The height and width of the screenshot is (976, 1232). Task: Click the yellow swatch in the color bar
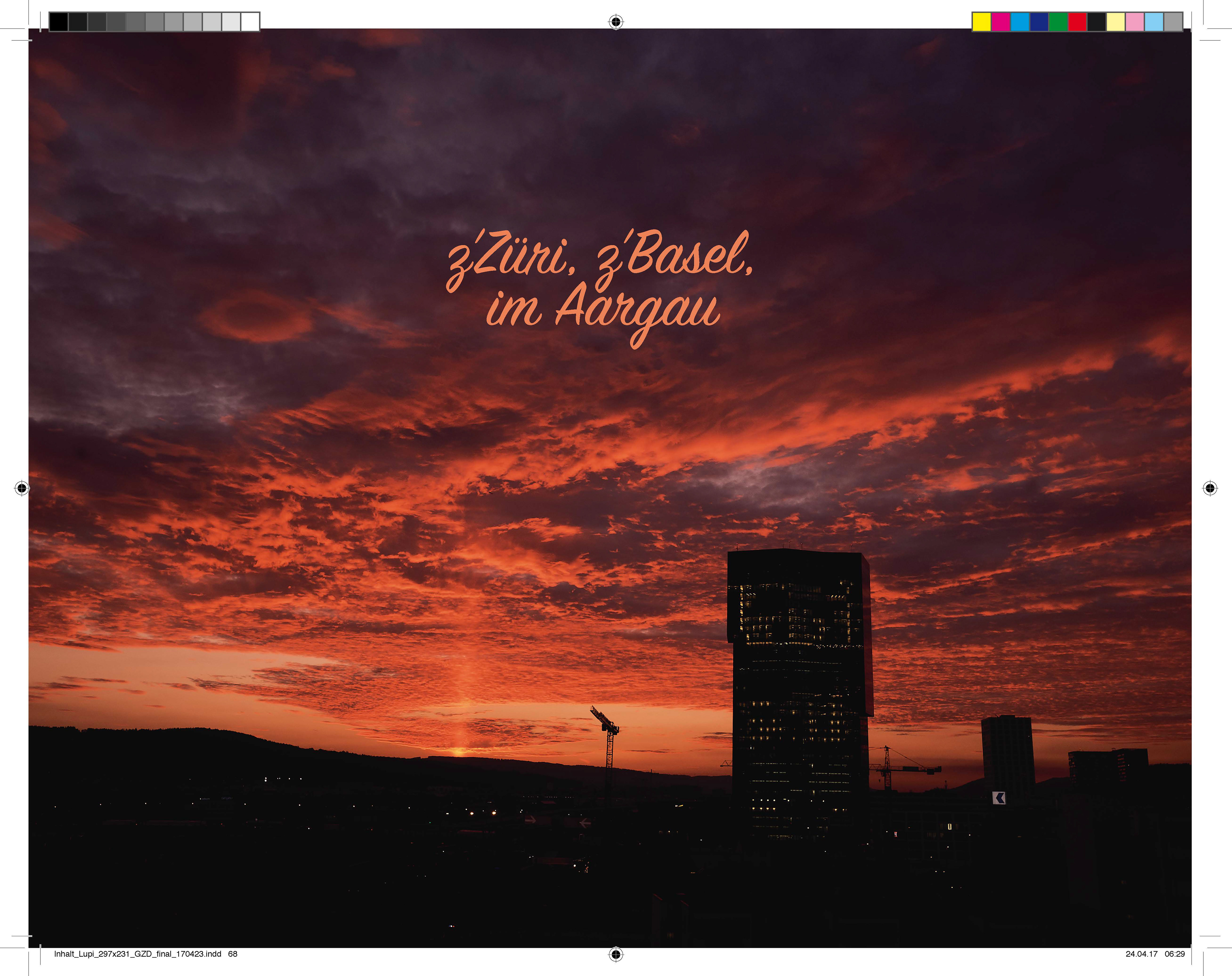pos(982,22)
